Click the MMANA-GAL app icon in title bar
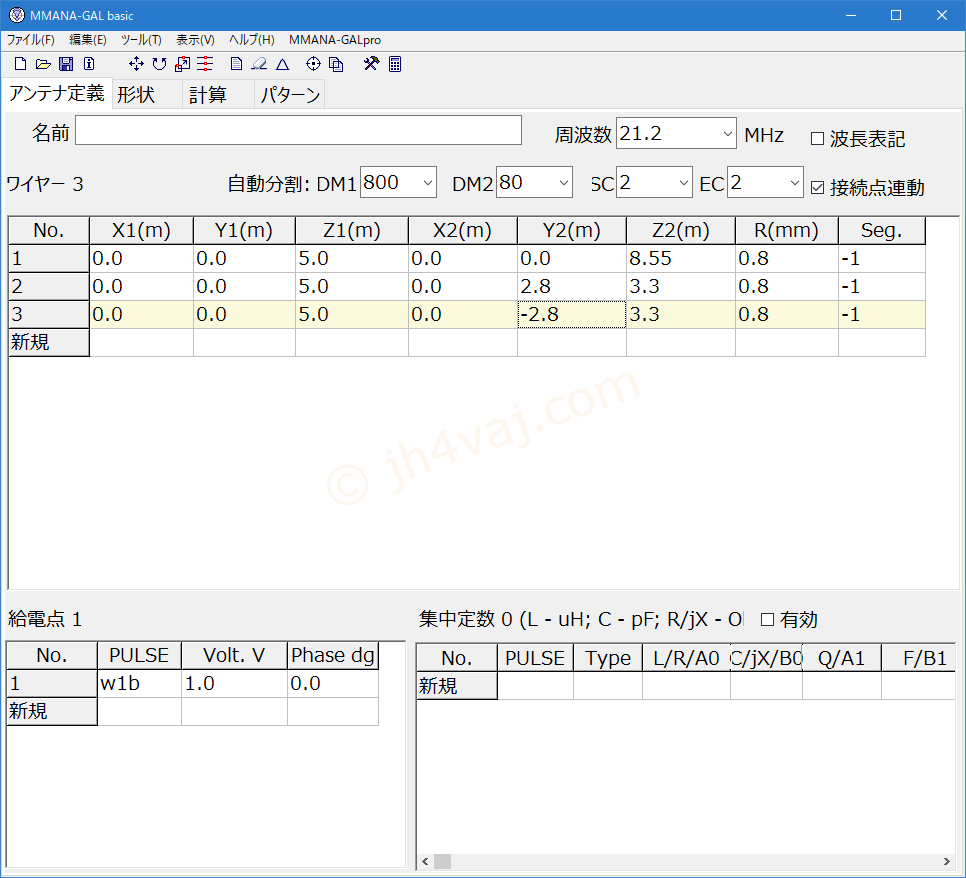The height and width of the screenshot is (878, 966). click(x=17, y=15)
